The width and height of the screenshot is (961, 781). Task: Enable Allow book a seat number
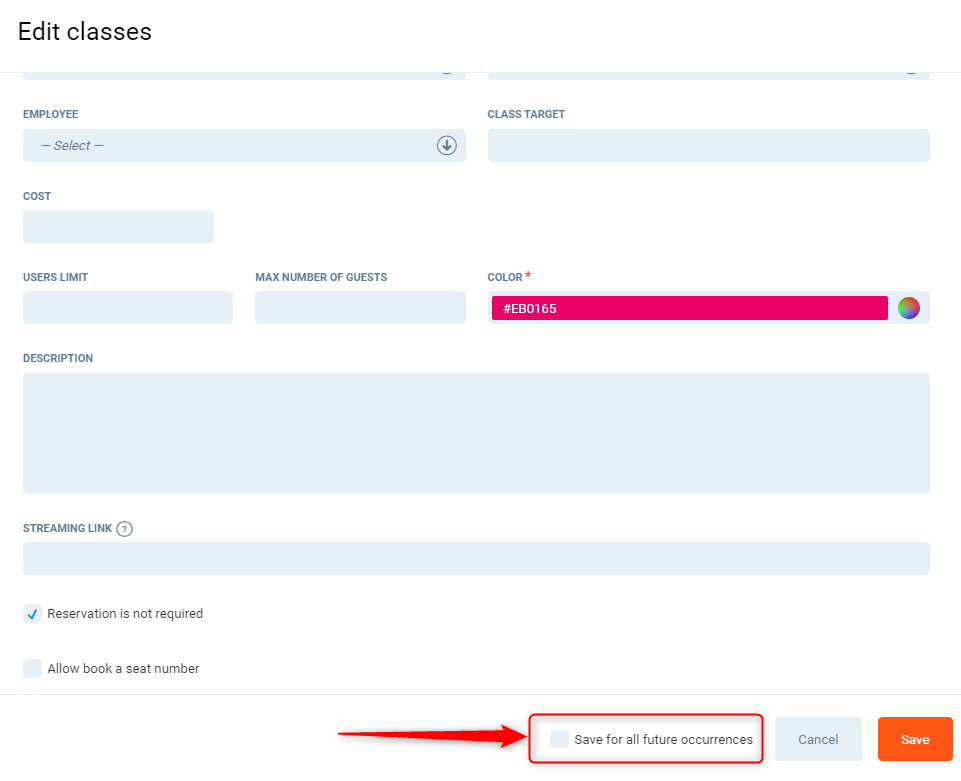pos(33,668)
